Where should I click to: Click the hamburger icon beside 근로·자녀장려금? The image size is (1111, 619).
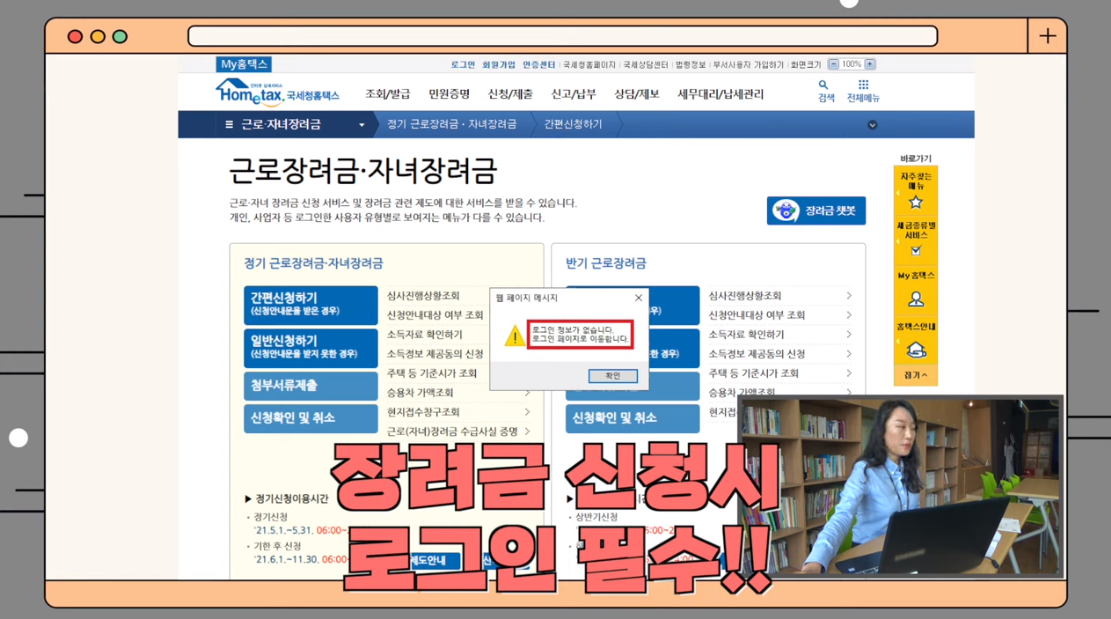coord(229,125)
